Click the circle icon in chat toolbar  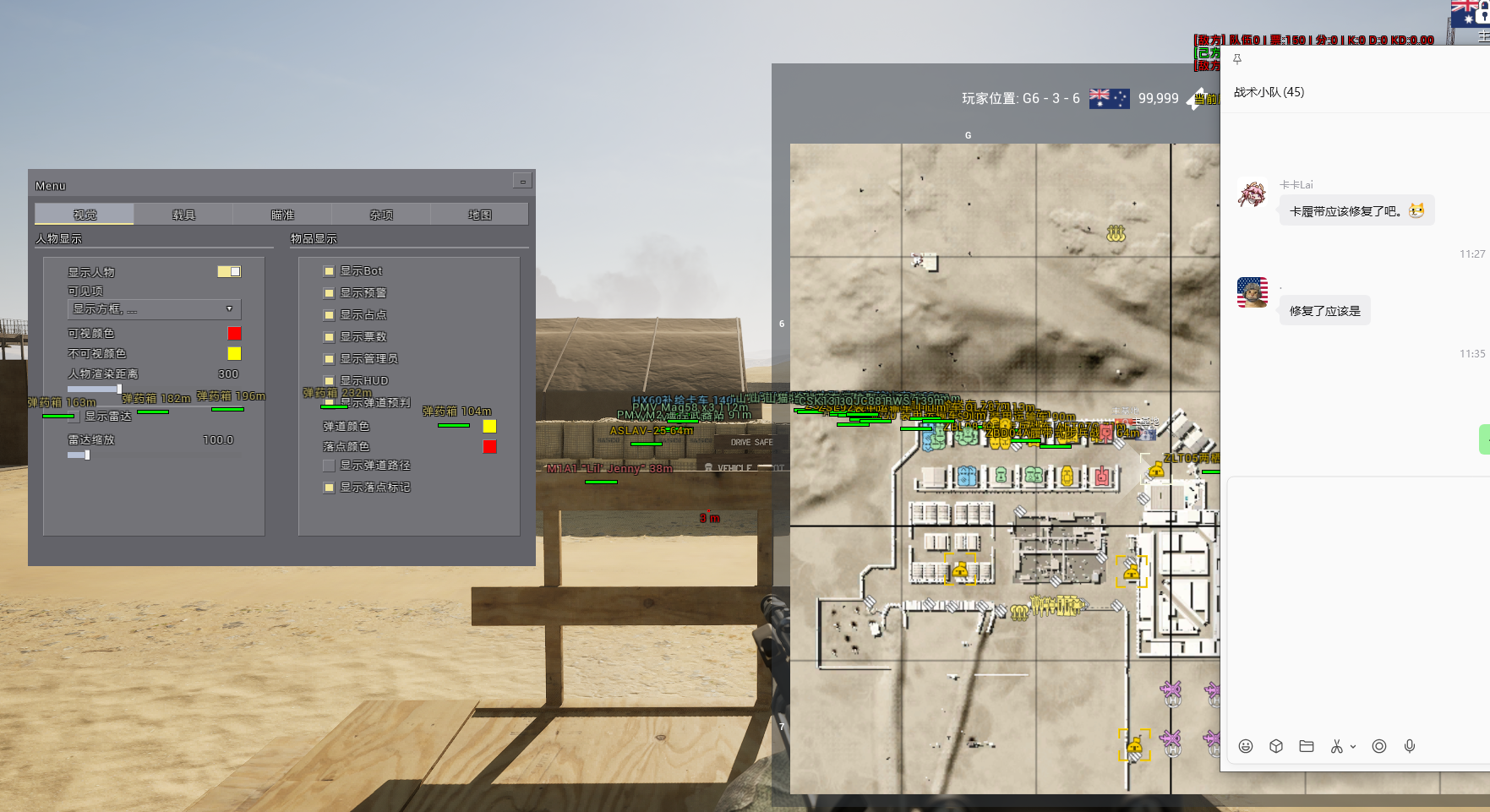tap(1379, 746)
